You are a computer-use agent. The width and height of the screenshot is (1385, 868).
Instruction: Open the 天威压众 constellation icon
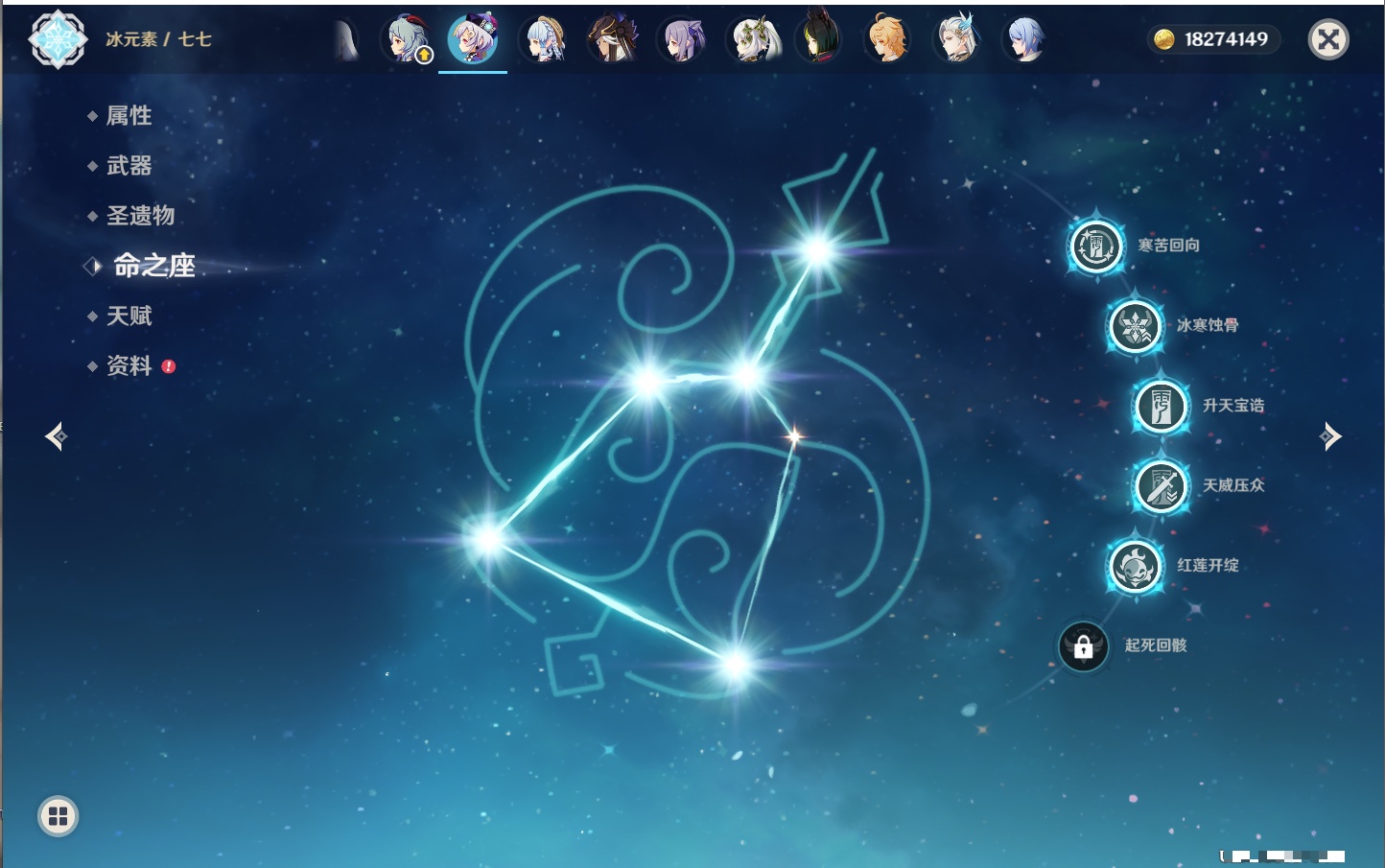(1162, 485)
